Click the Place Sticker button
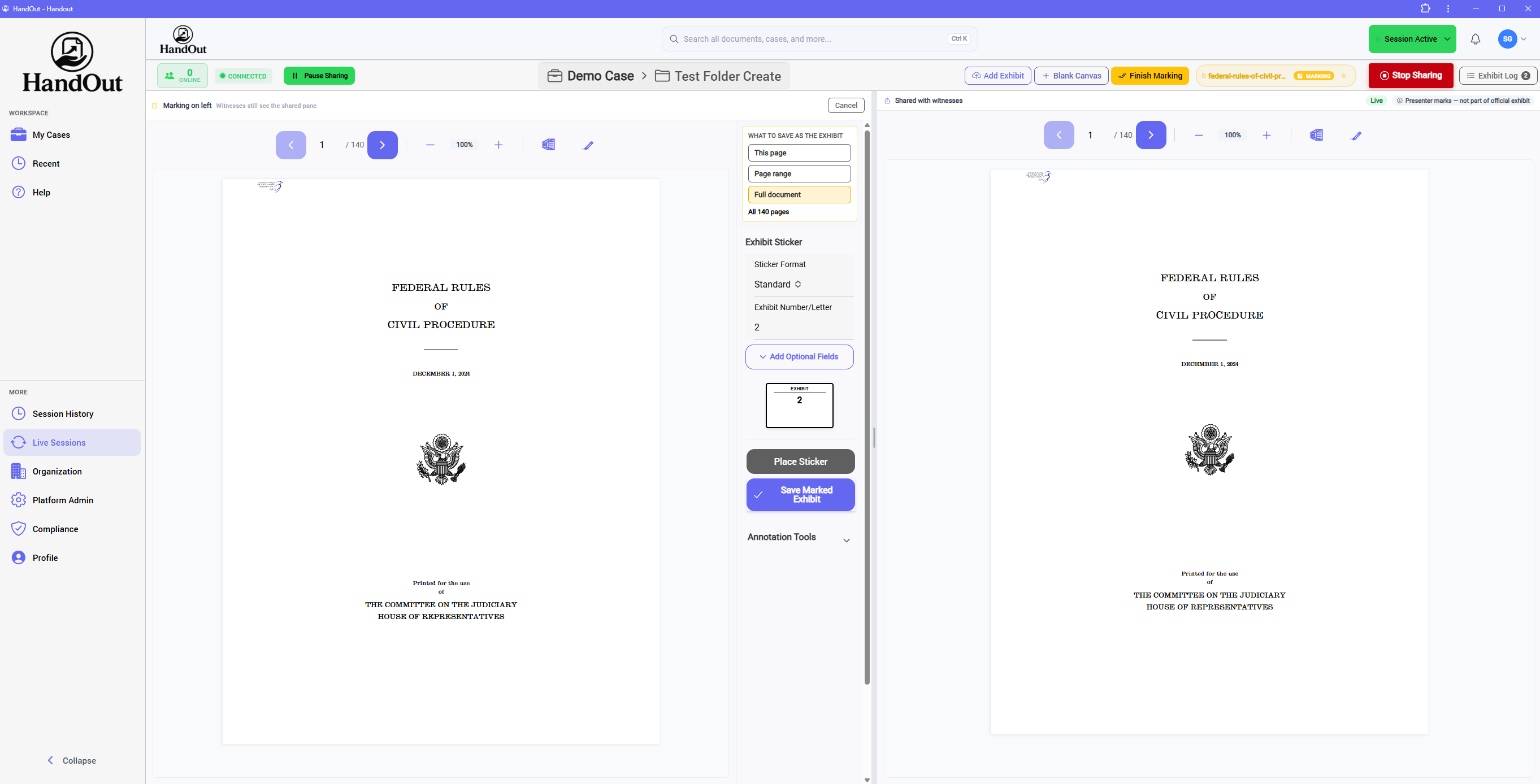This screenshot has width=1540, height=784. [x=800, y=461]
